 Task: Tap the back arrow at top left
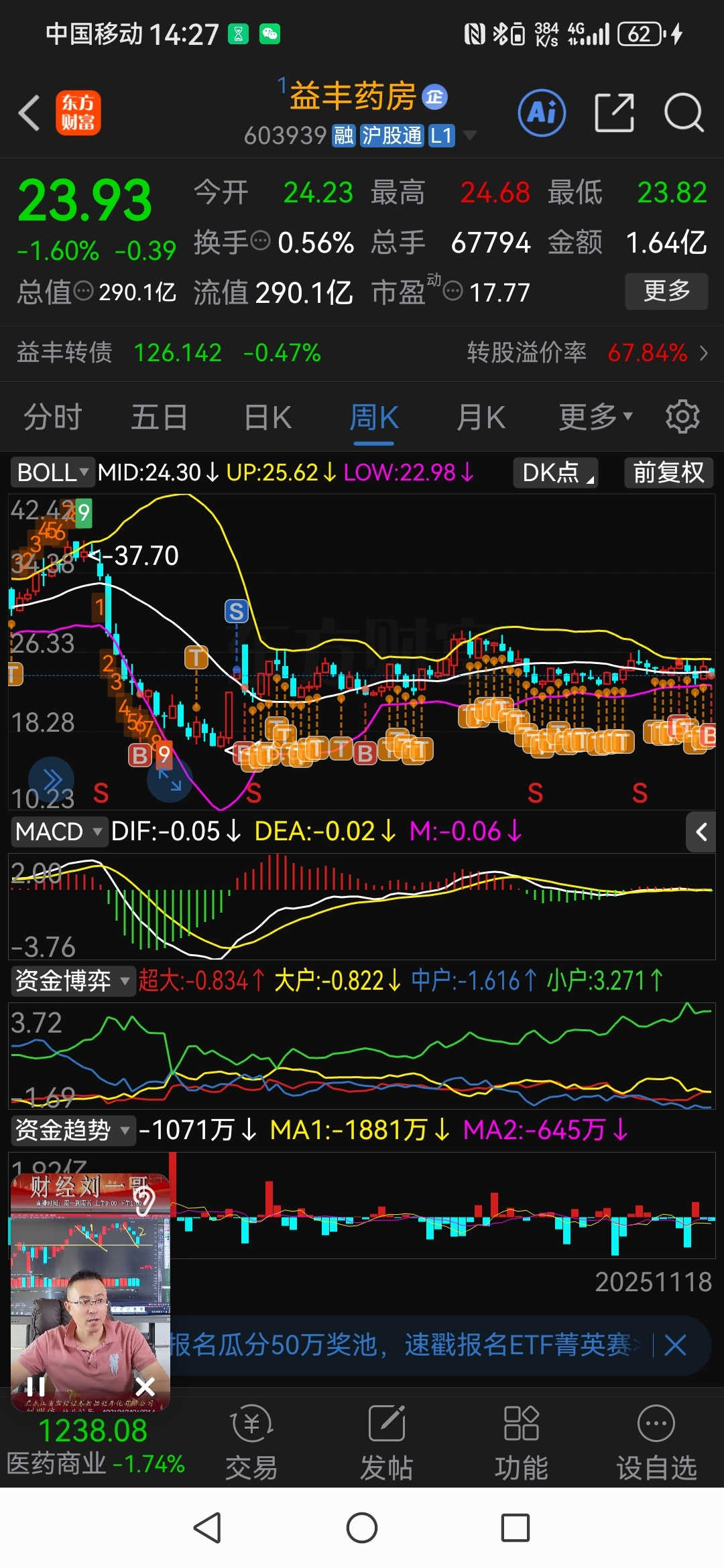29,113
